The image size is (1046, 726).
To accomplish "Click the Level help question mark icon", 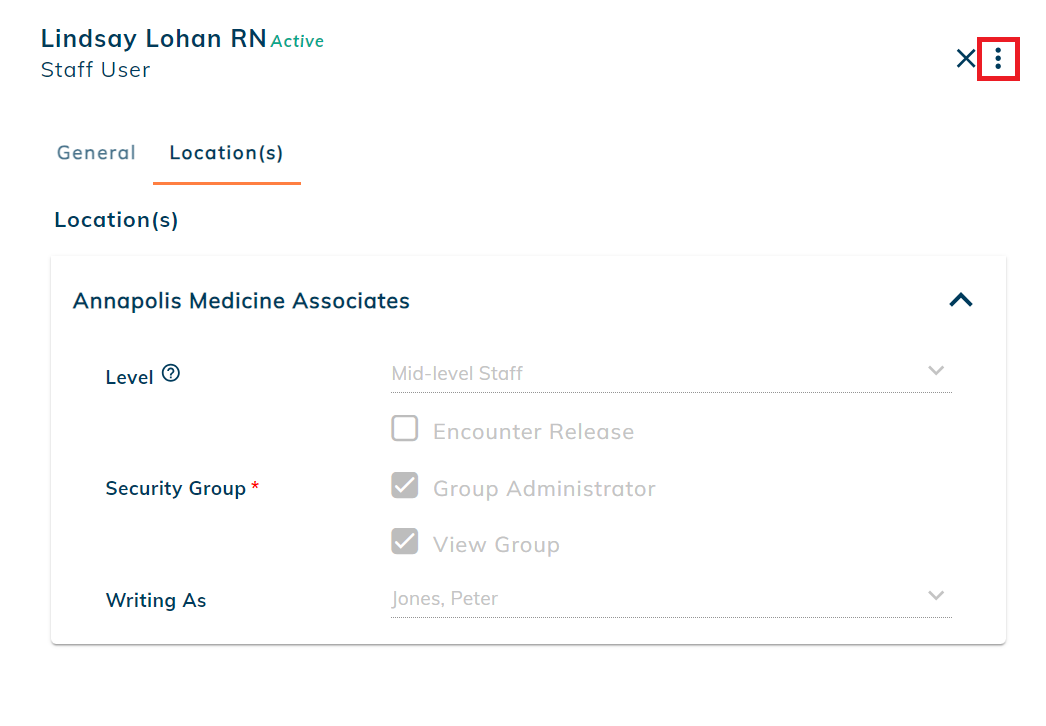I will (171, 373).
